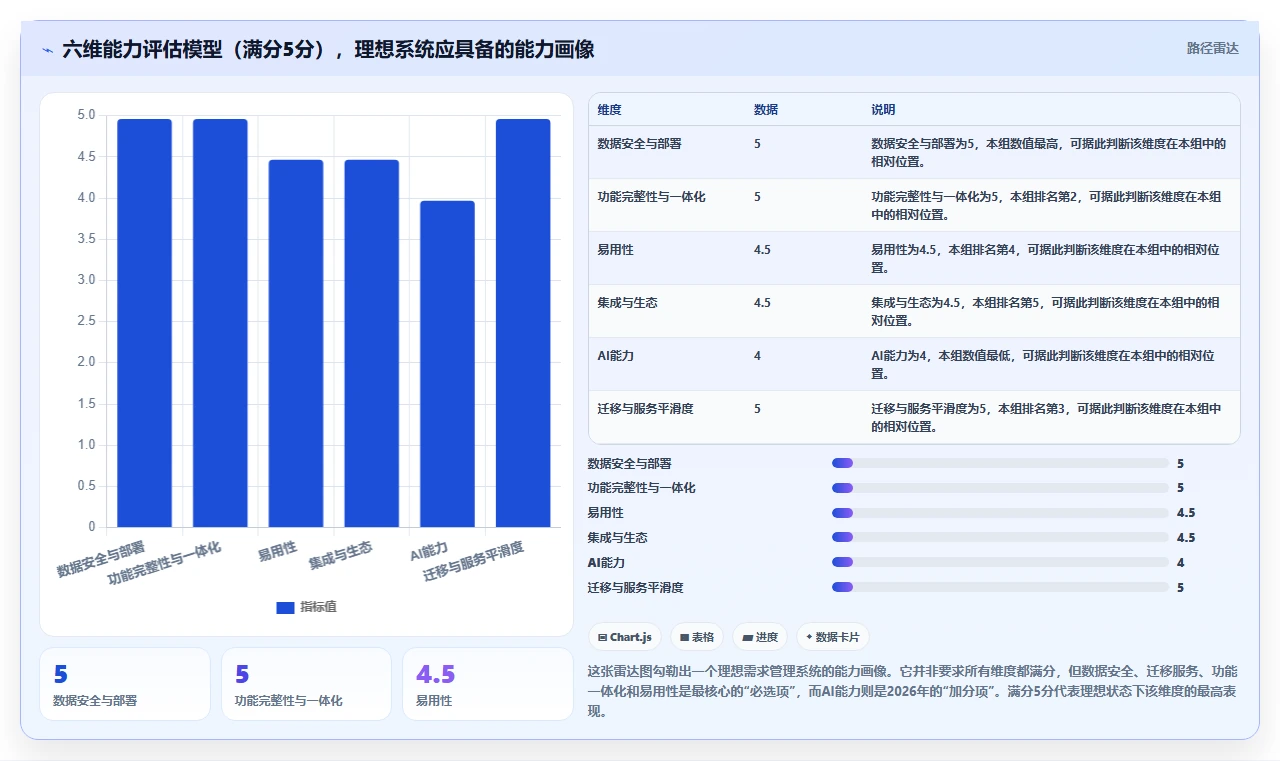This screenshot has height=761, width=1280.
Task: Open the 功能完整性与一体化 data card
Action: point(306,684)
